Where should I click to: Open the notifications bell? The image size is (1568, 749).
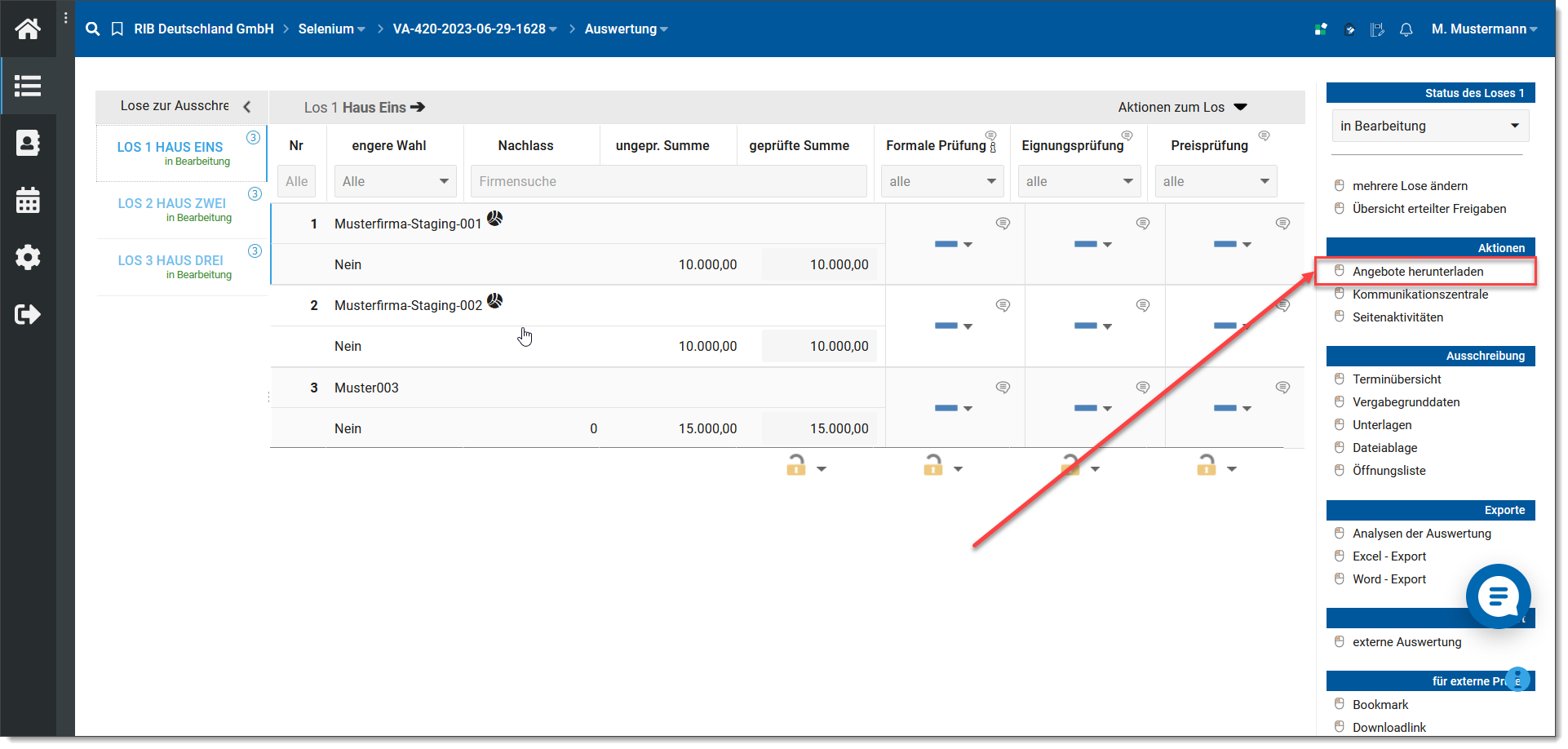[1406, 29]
